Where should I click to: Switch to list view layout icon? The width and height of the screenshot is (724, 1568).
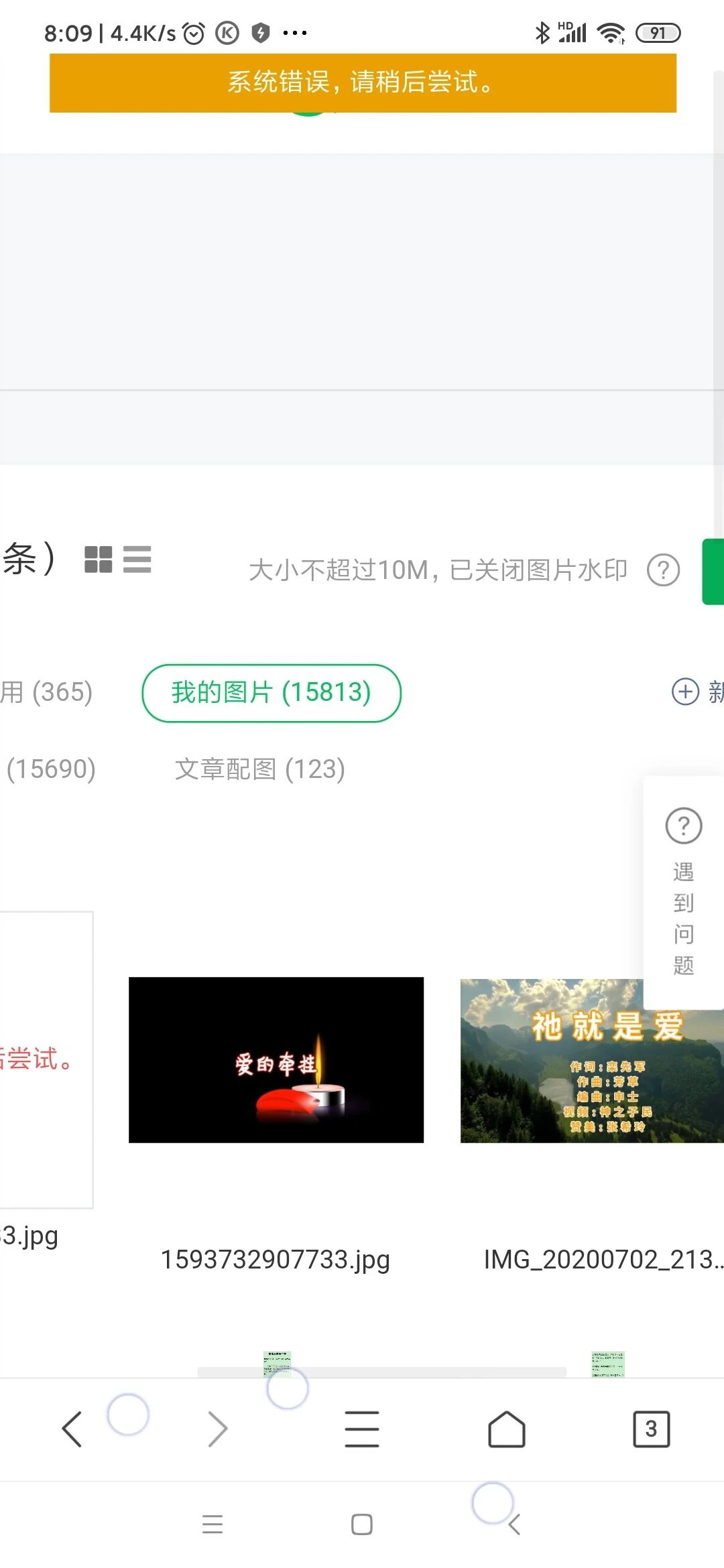pyautogui.click(x=137, y=560)
